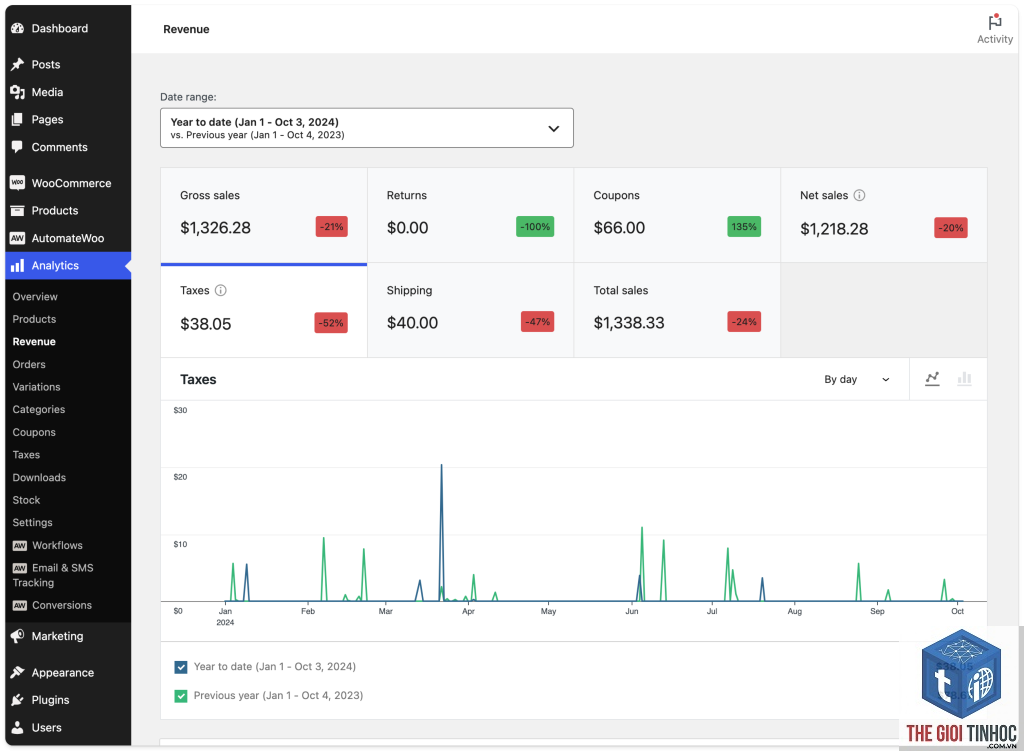1024x751 pixels.
Task: Click the Users person icon
Action: coord(18,727)
